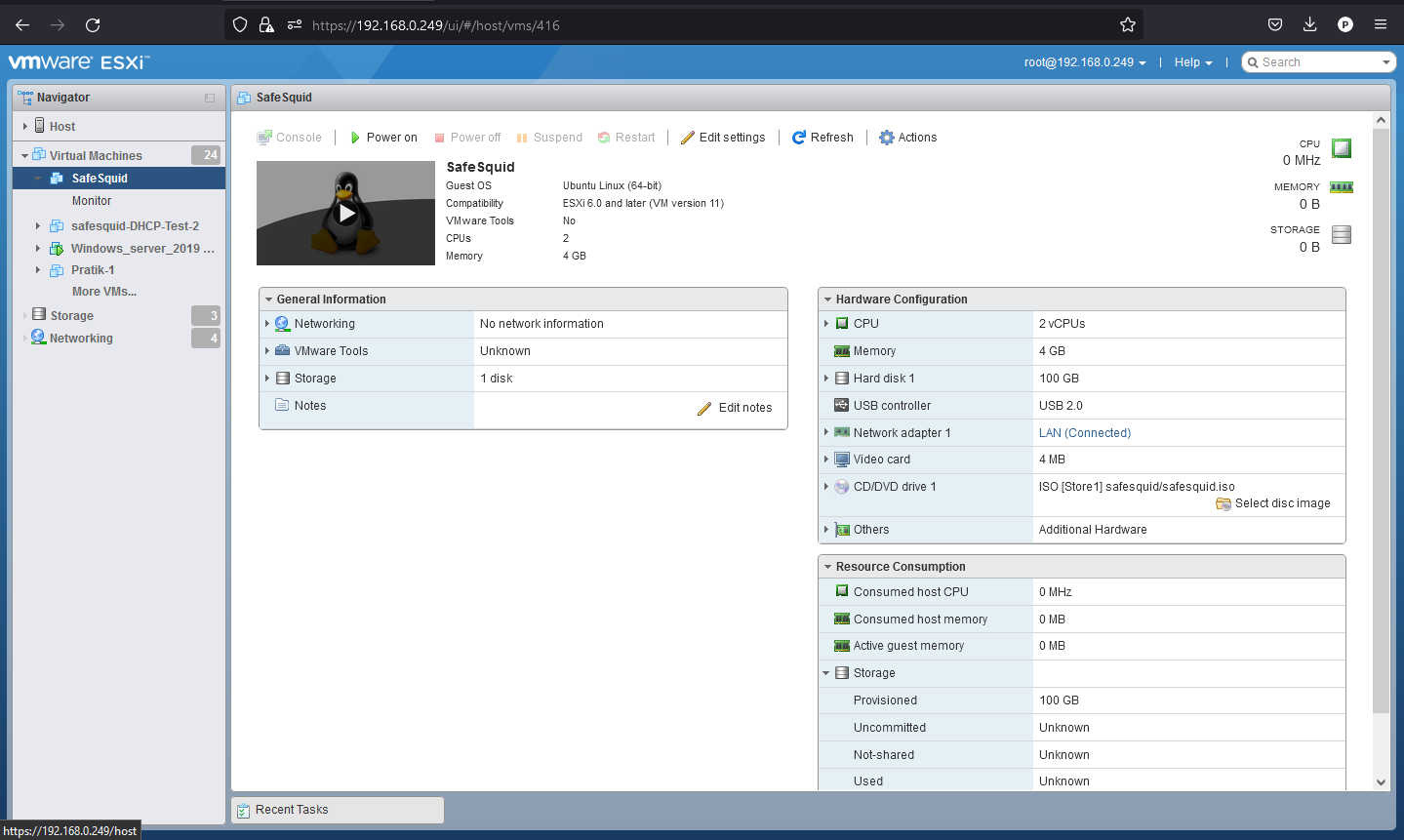Open the Console for SafeSquid
This screenshot has width=1404, height=840.
[x=289, y=137]
